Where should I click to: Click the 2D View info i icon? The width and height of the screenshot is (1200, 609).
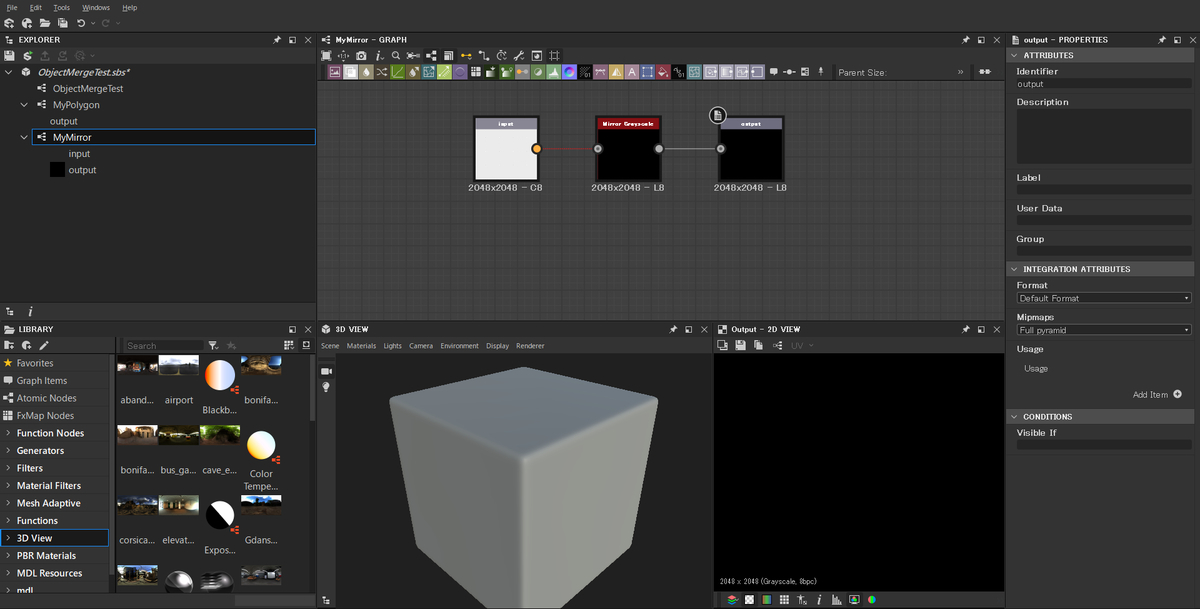[819, 599]
